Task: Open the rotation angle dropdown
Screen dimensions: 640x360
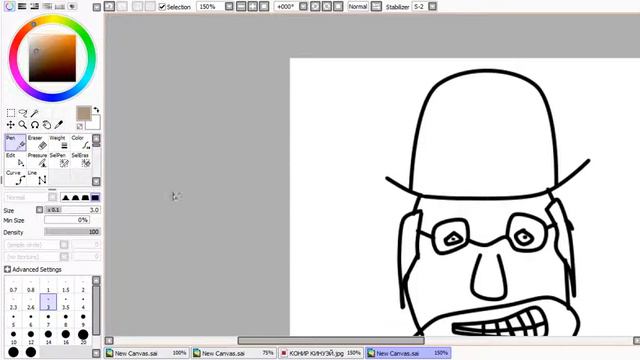Action: click(303, 7)
